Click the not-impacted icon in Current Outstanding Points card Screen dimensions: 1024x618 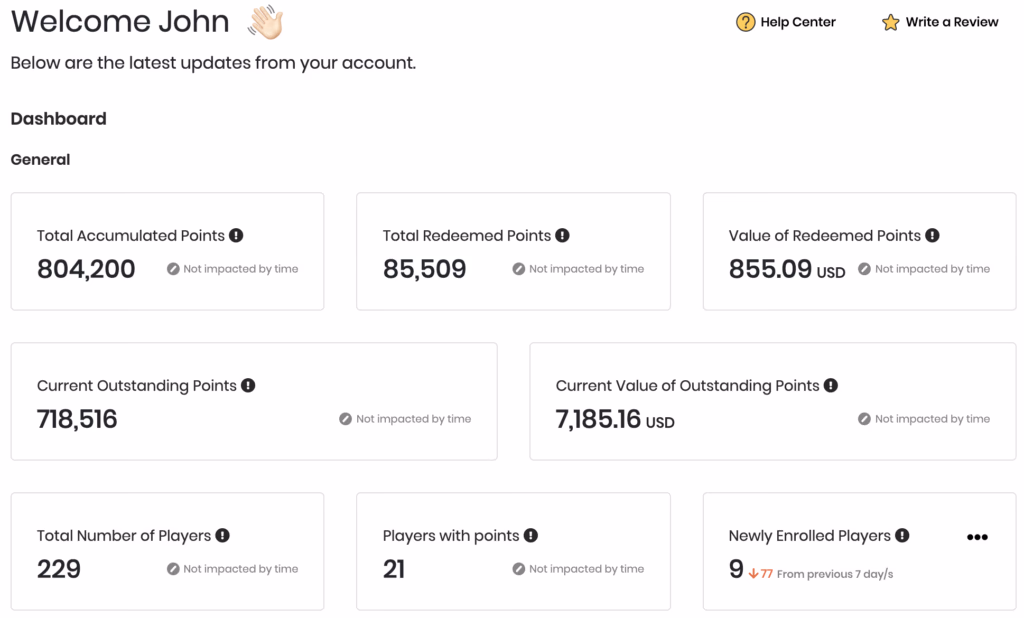[x=345, y=419]
